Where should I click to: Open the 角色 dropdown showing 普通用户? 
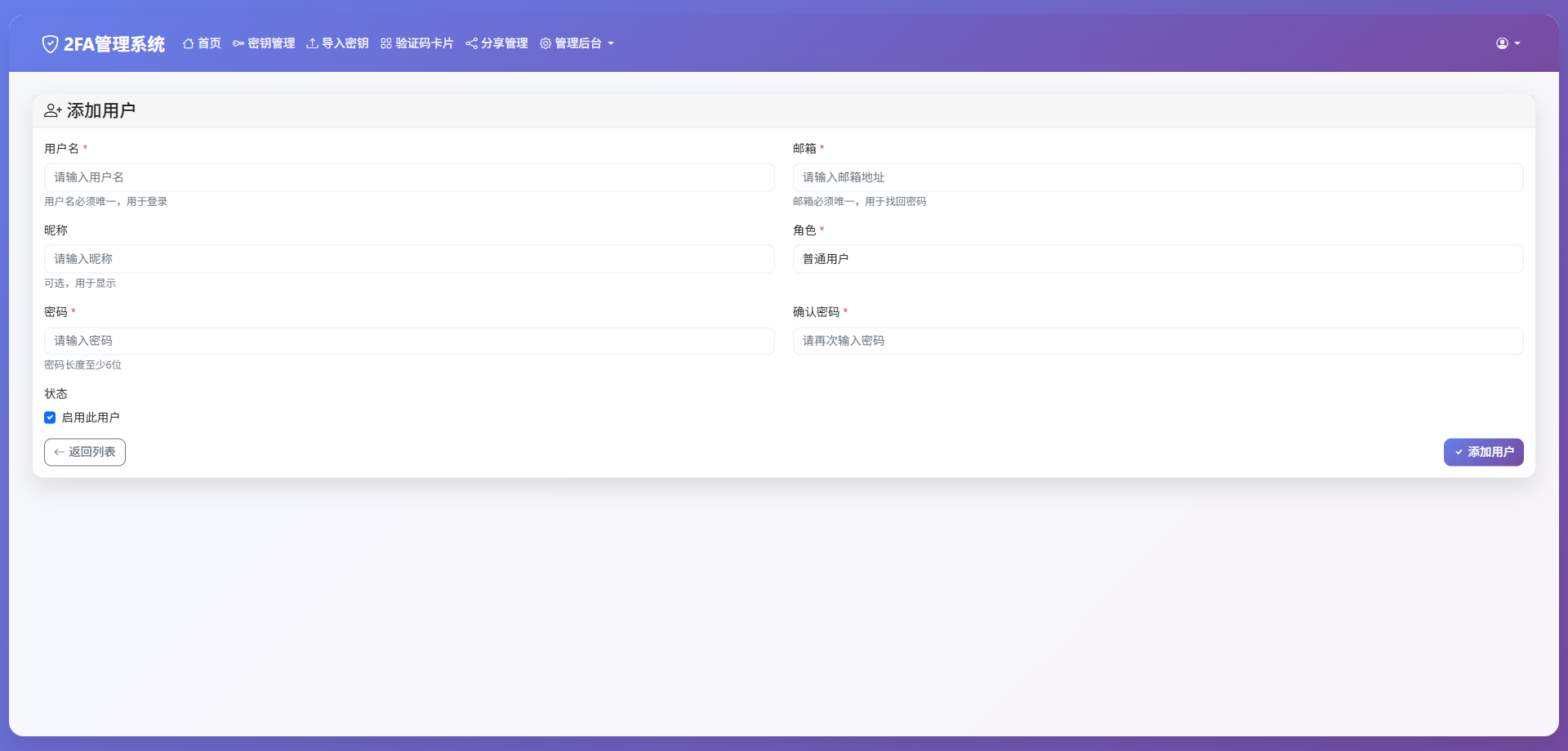pyautogui.click(x=1156, y=258)
